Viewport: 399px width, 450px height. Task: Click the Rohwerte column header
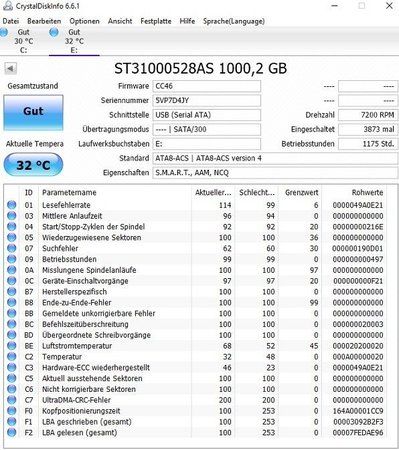367,193
